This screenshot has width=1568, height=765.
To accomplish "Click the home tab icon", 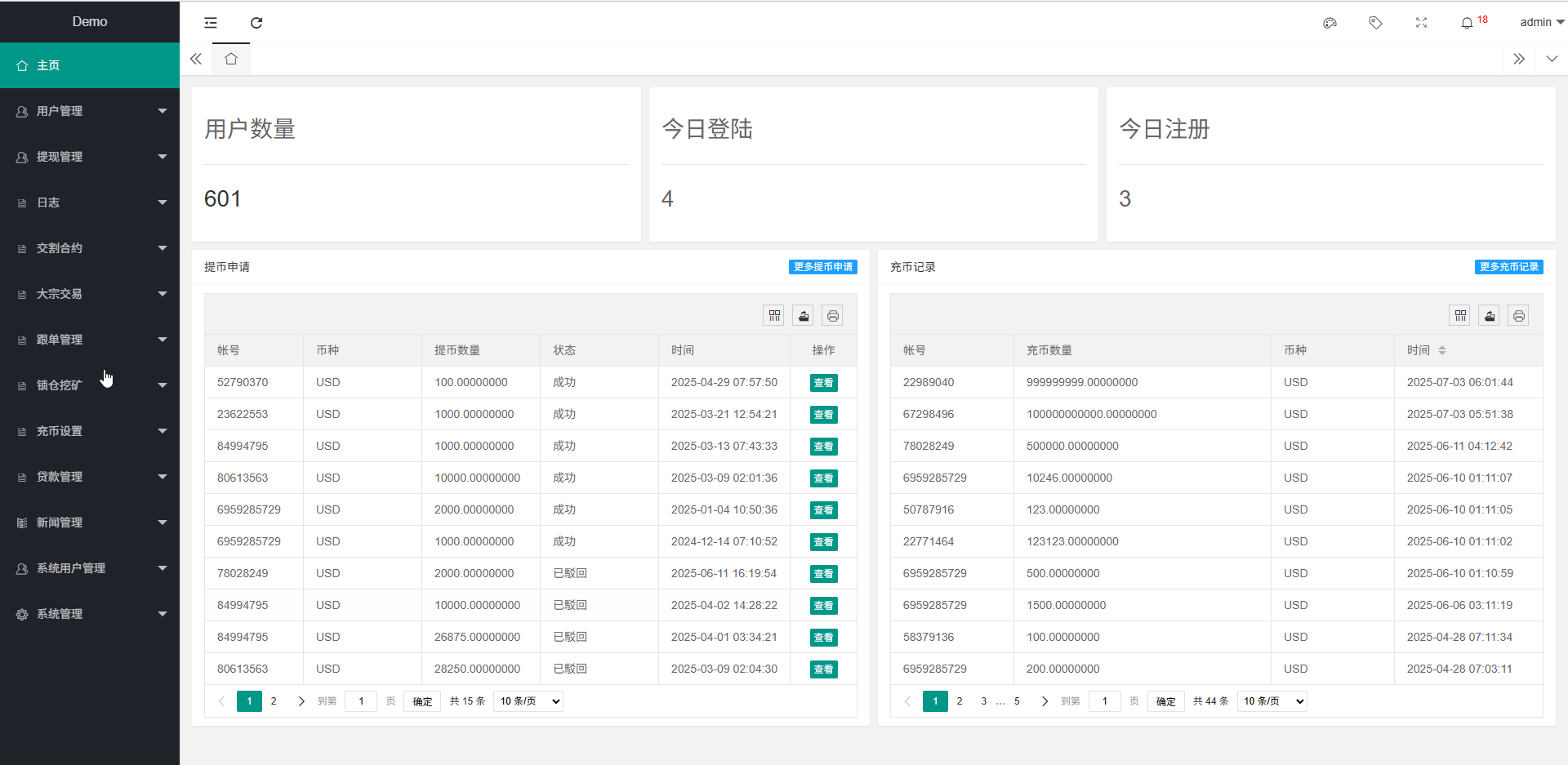I will click(x=231, y=59).
